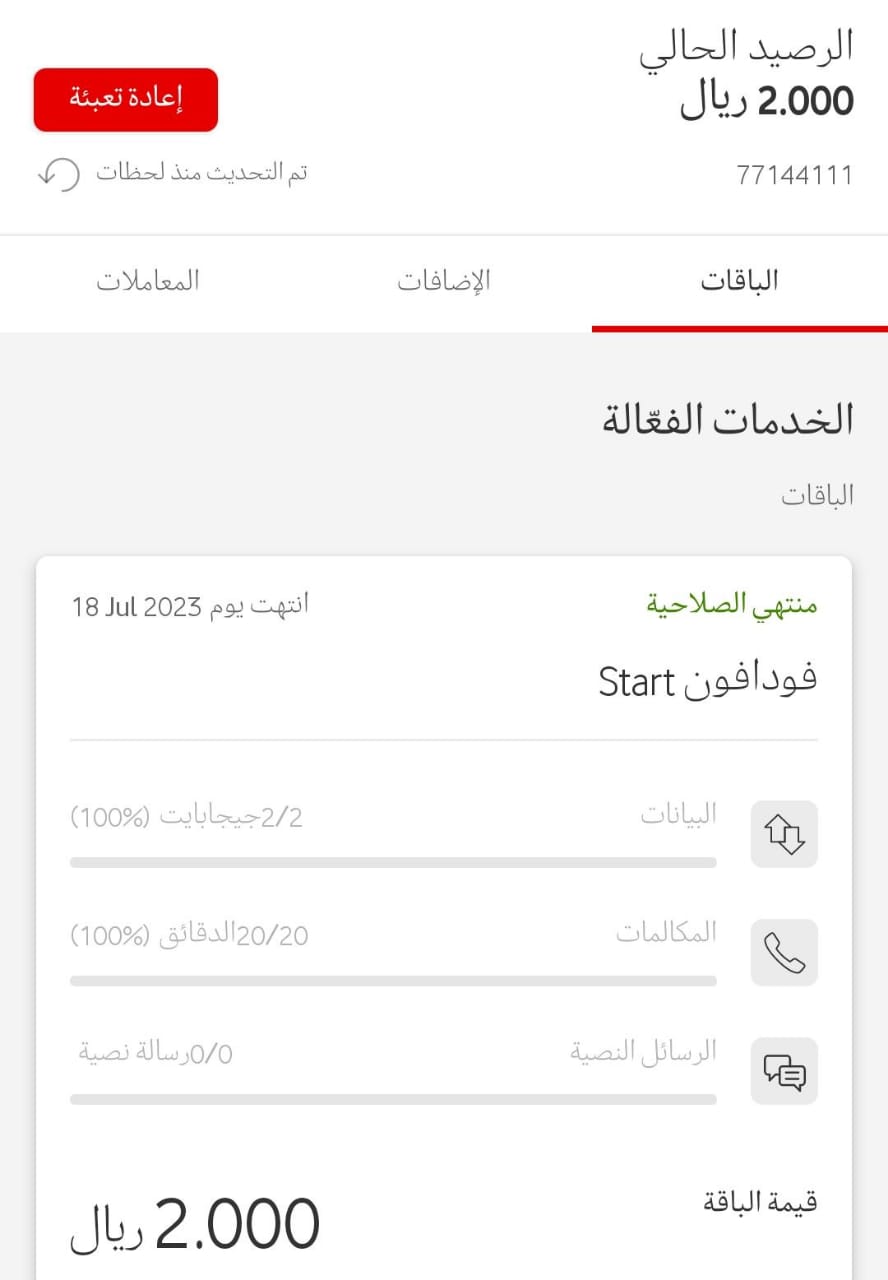Screen dimensions: 888x1280
Task: Click the calls minutes progress bar
Action: [393, 981]
